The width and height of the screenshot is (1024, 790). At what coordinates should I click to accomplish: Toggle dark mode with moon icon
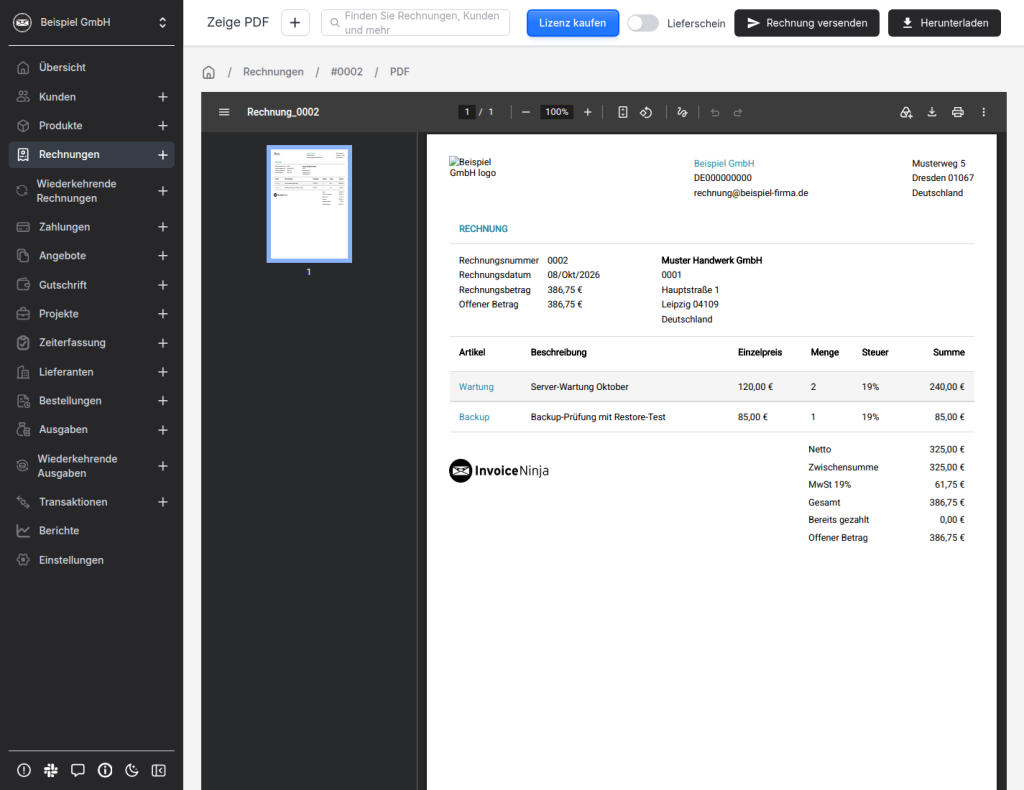click(132, 770)
